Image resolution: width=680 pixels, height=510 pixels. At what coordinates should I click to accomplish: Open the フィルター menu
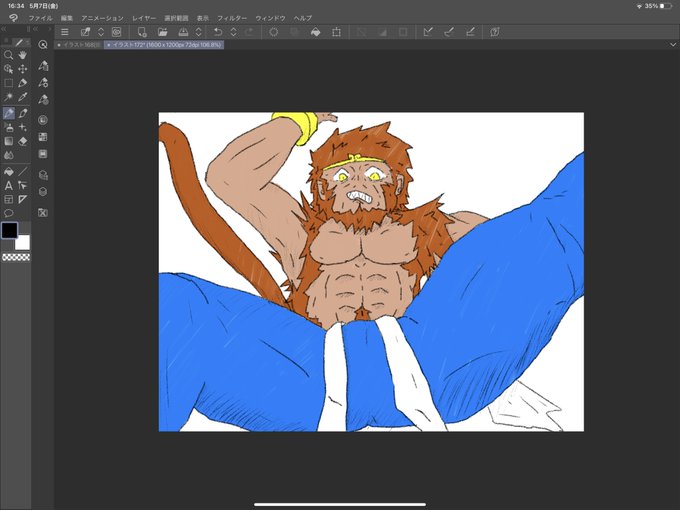pyautogui.click(x=232, y=18)
